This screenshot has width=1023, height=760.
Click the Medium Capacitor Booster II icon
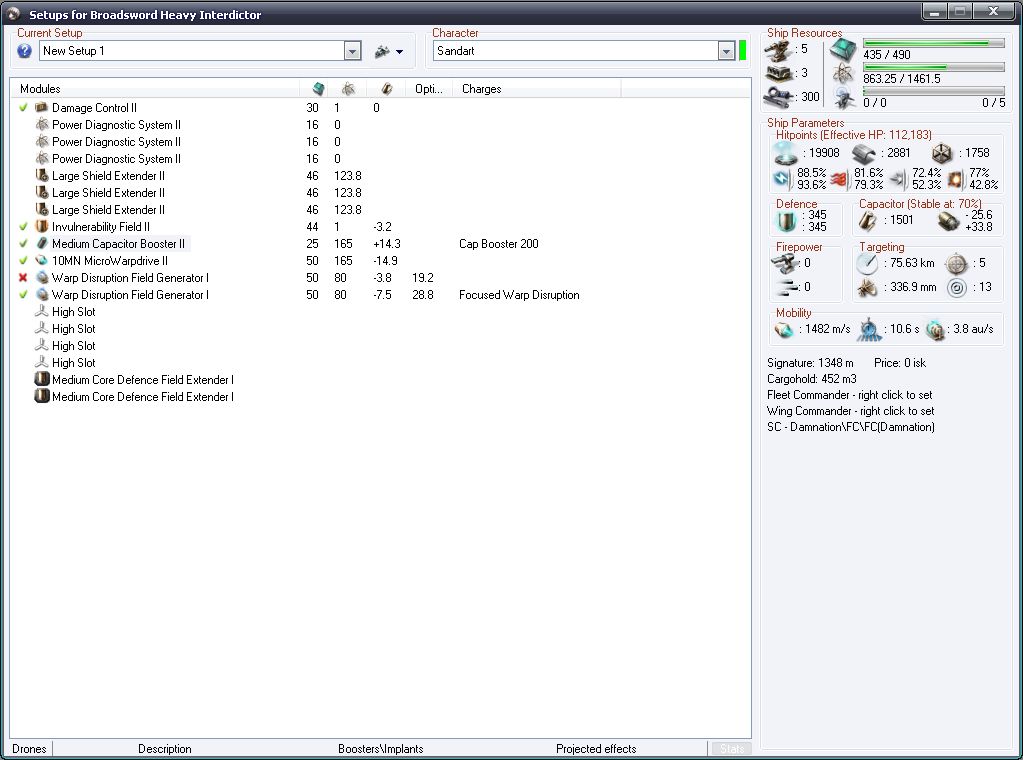point(42,243)
